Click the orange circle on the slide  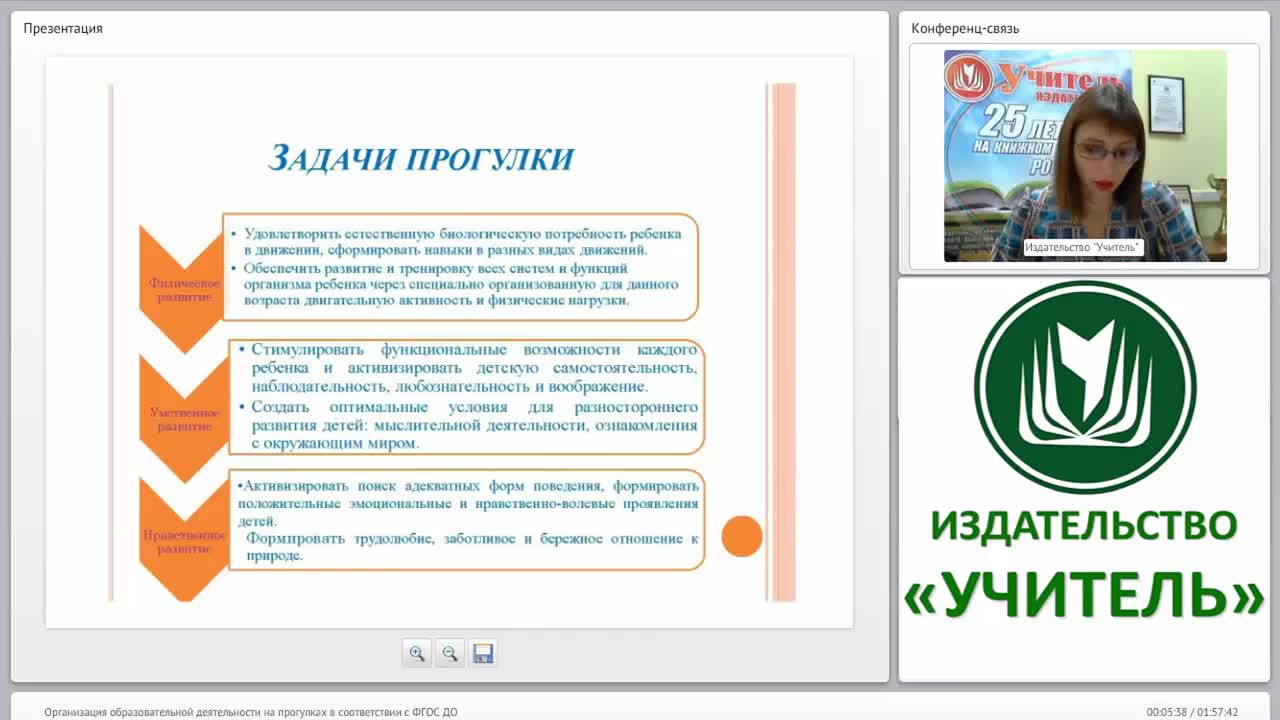point(742,537)
